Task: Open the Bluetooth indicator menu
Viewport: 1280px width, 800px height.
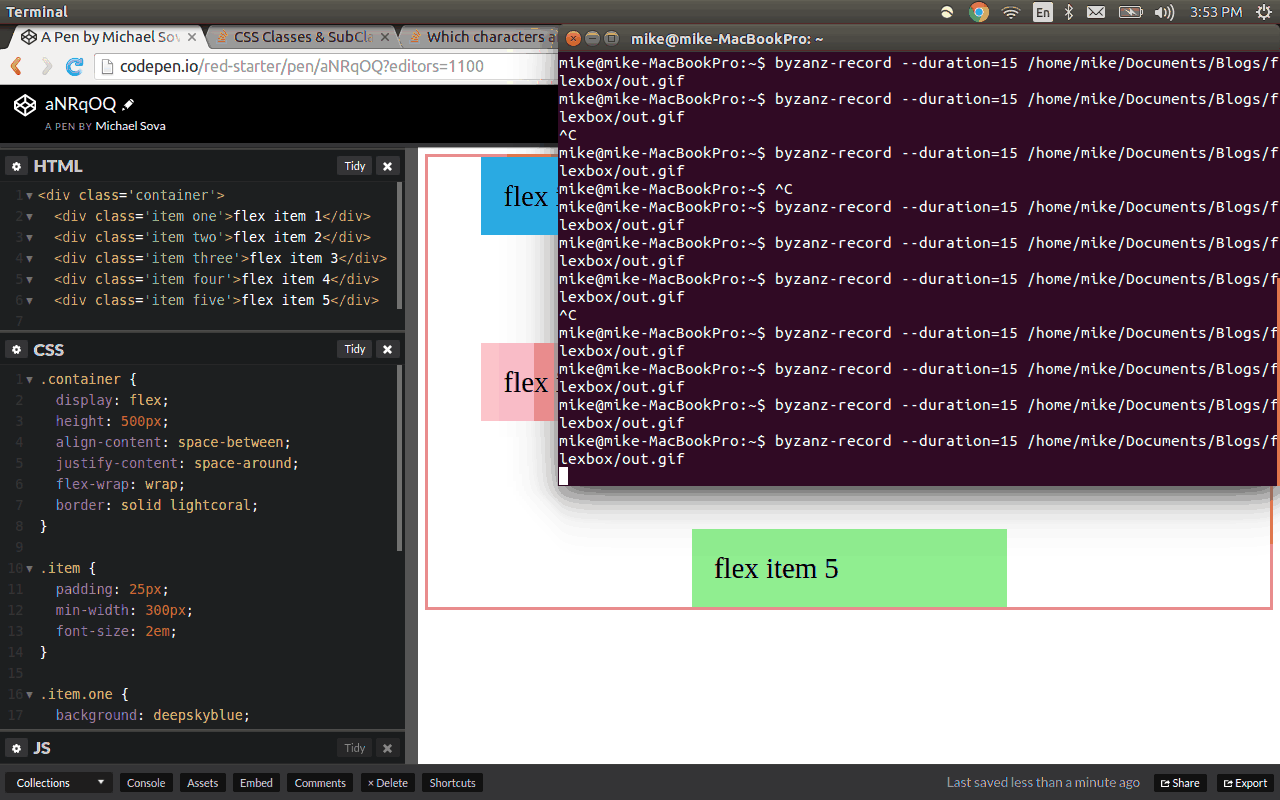Action: coord(1069,12)
